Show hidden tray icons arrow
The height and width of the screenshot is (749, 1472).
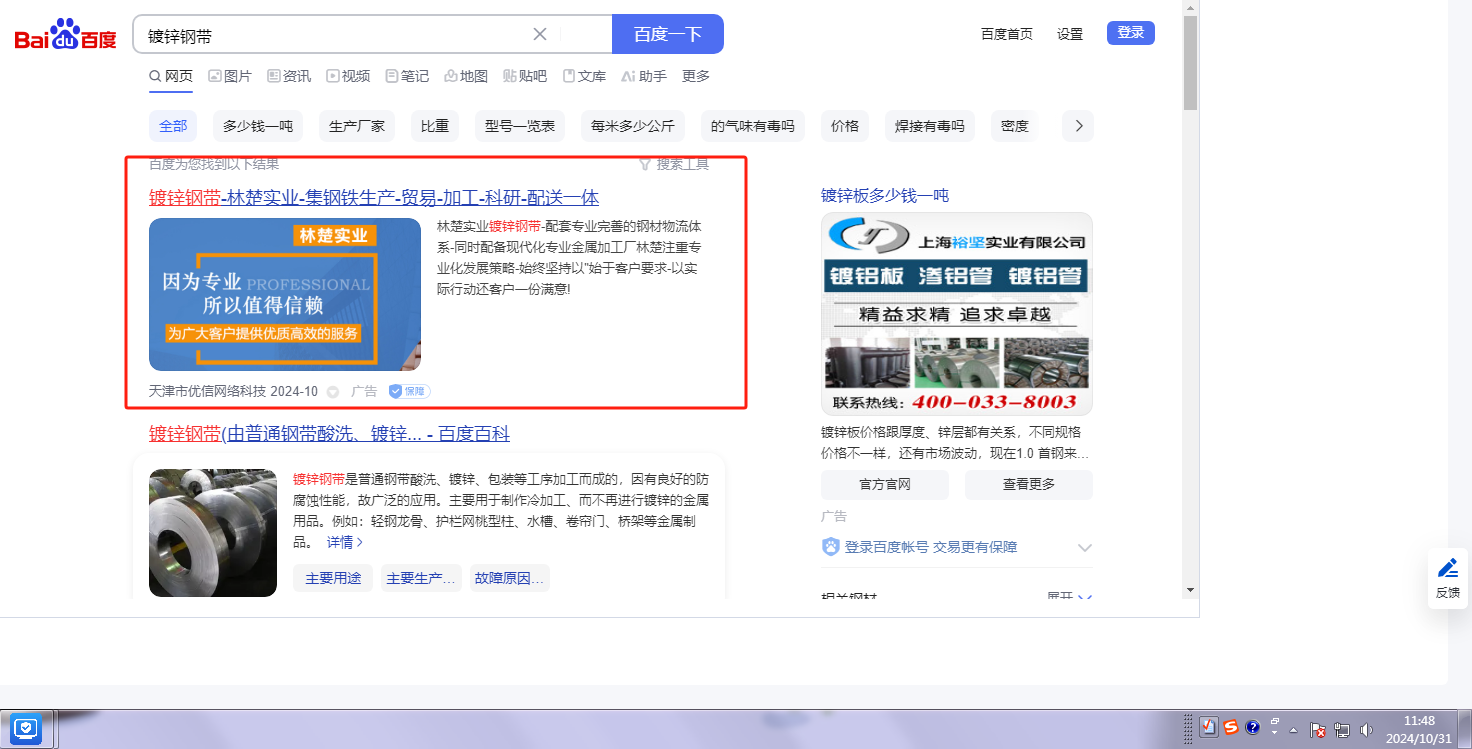coord(1294,729)
